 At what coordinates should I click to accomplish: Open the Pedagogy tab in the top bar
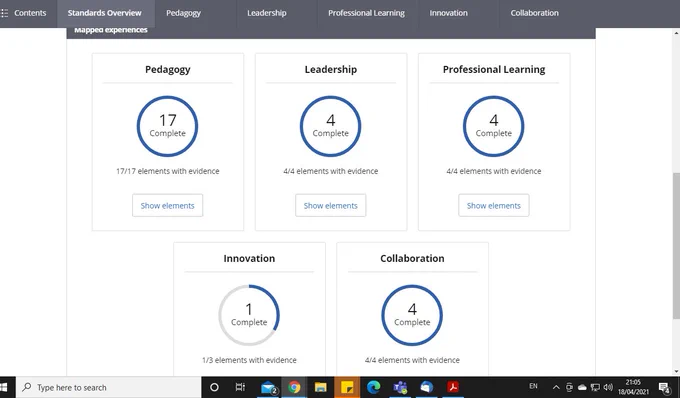tap(183, 13)
